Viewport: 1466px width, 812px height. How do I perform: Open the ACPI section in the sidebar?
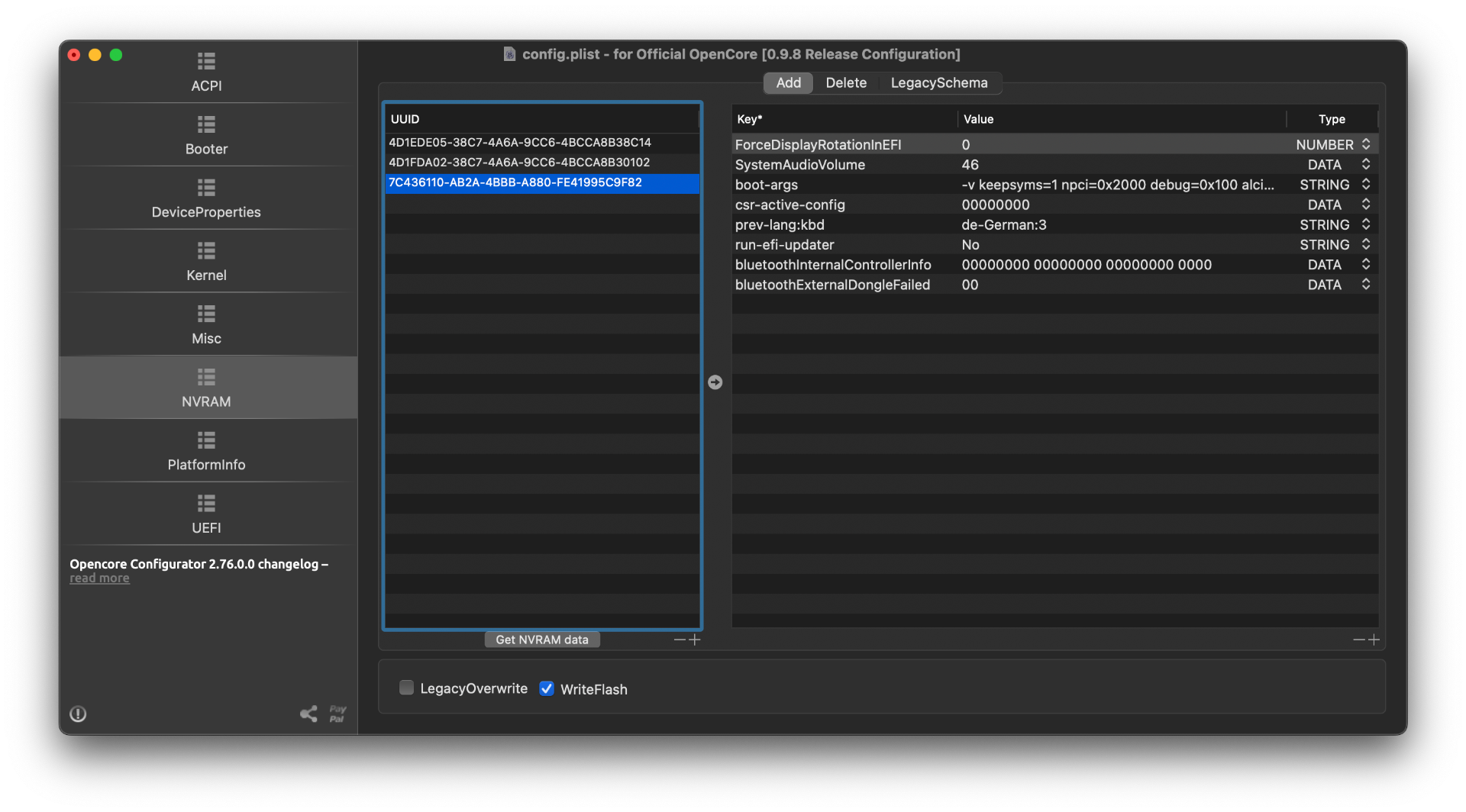coord(206,72)
